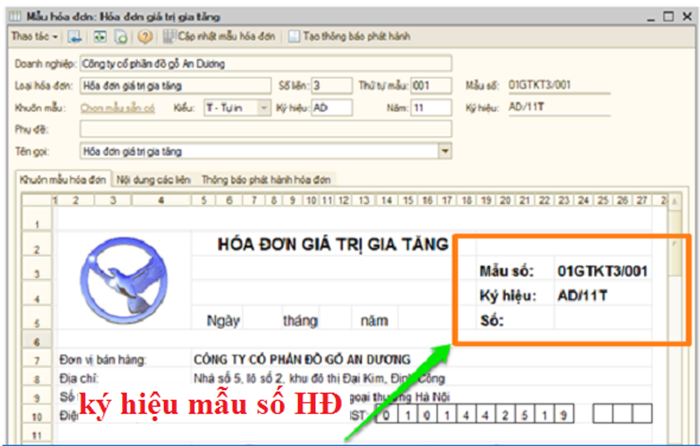Switch to Khuôn mẫu hóa đơn tab
700x446 pixels.
[63, 179]
